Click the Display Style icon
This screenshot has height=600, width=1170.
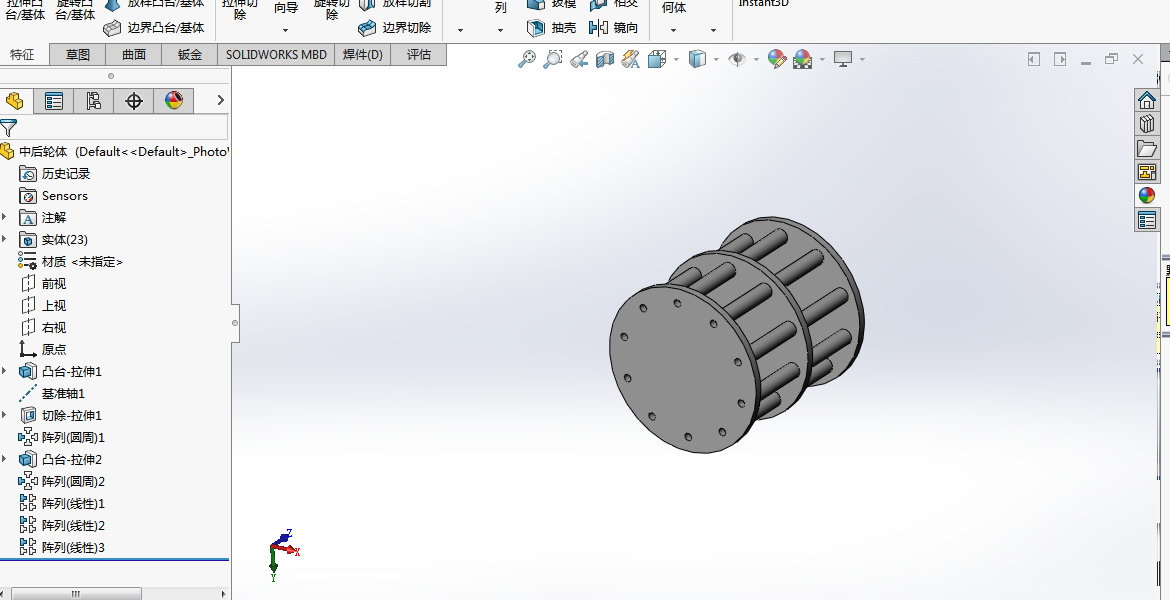coord(697,59)
